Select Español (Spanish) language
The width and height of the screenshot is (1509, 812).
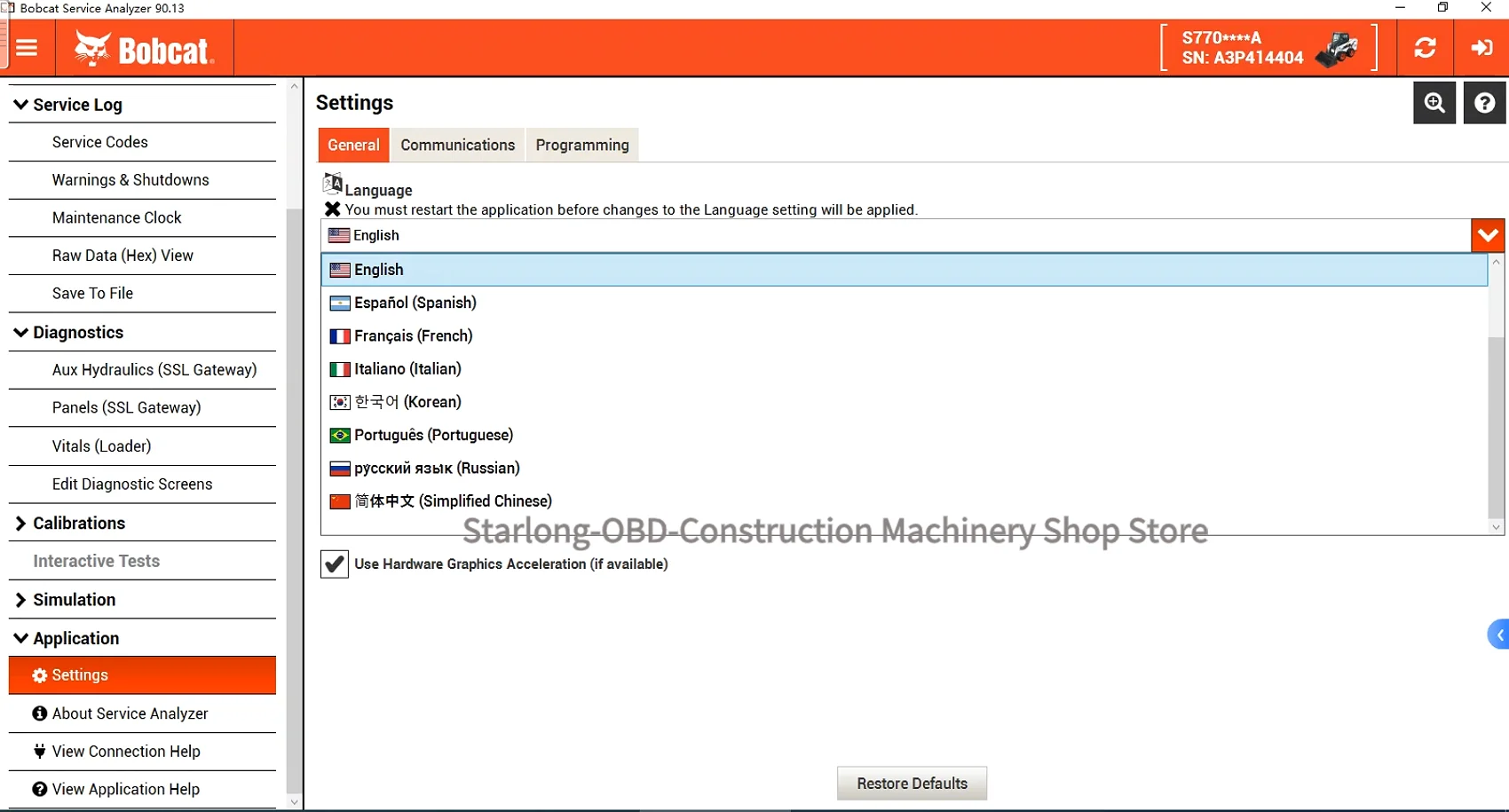click(905, 303)
